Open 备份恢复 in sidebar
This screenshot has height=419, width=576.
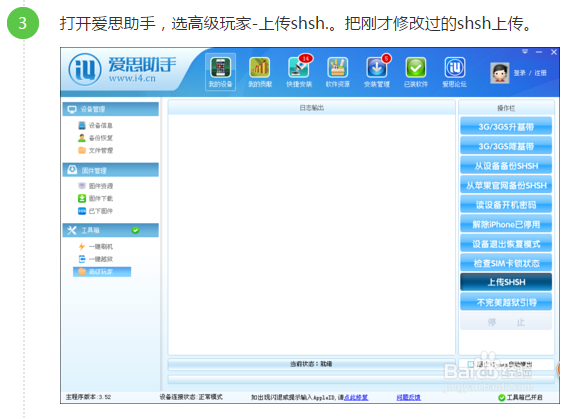tap(96, 138)
